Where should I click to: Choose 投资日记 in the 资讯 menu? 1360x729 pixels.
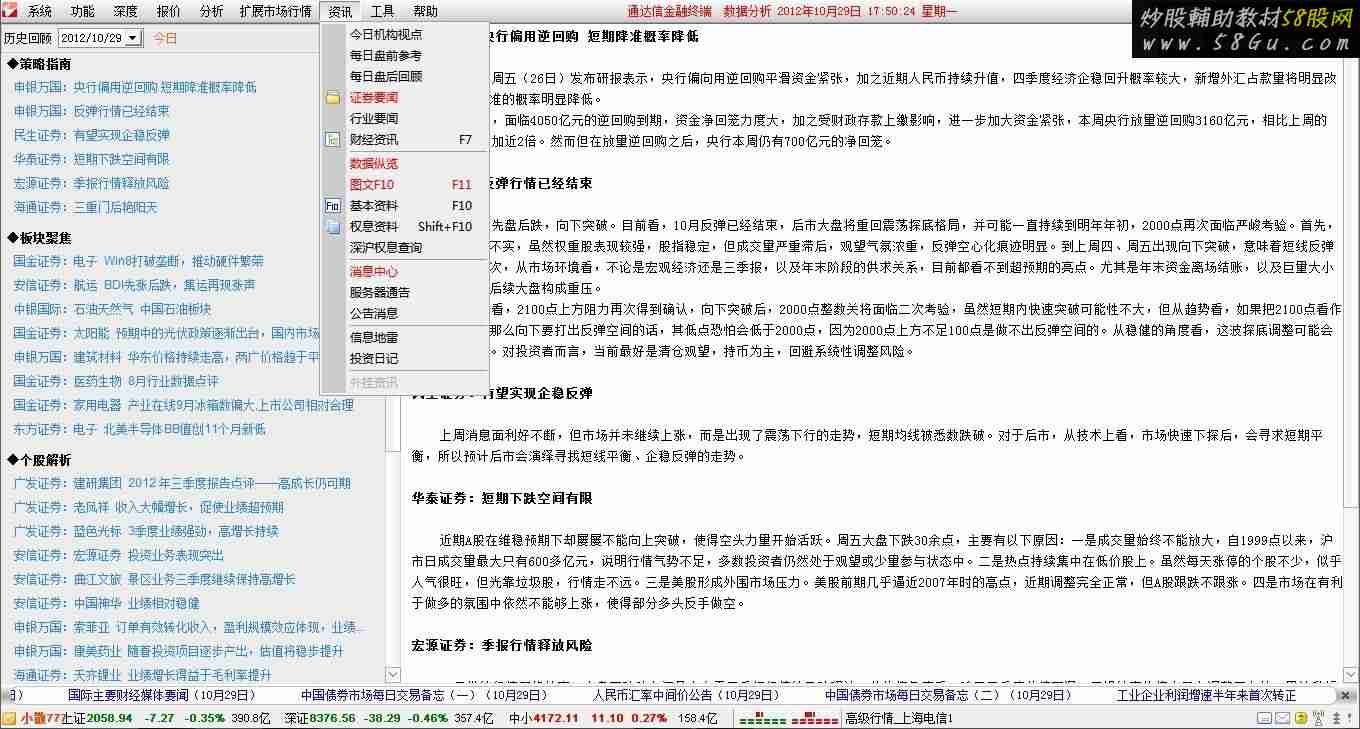tap(373, 358)
